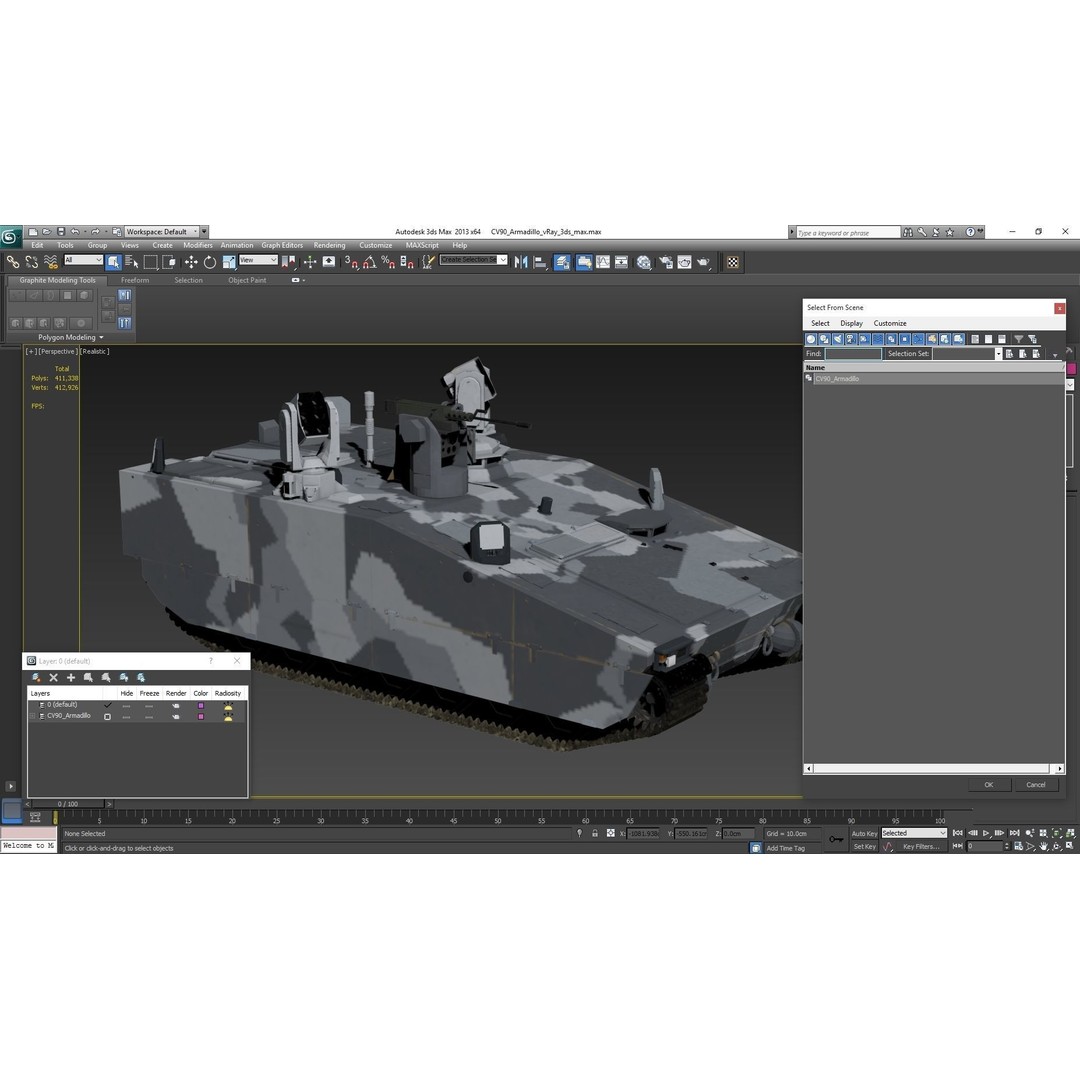Click the Snaps Toggle icon

(x=349, y=261)
